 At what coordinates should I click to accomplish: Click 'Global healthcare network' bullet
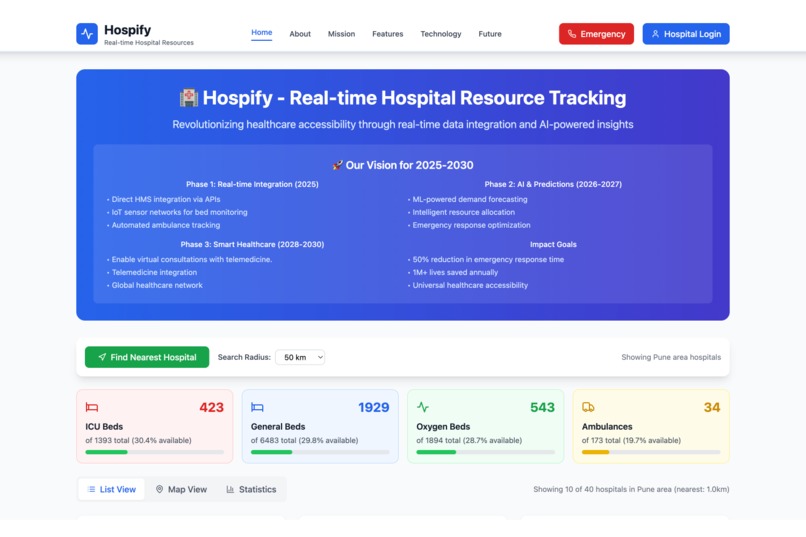[157, 285]
